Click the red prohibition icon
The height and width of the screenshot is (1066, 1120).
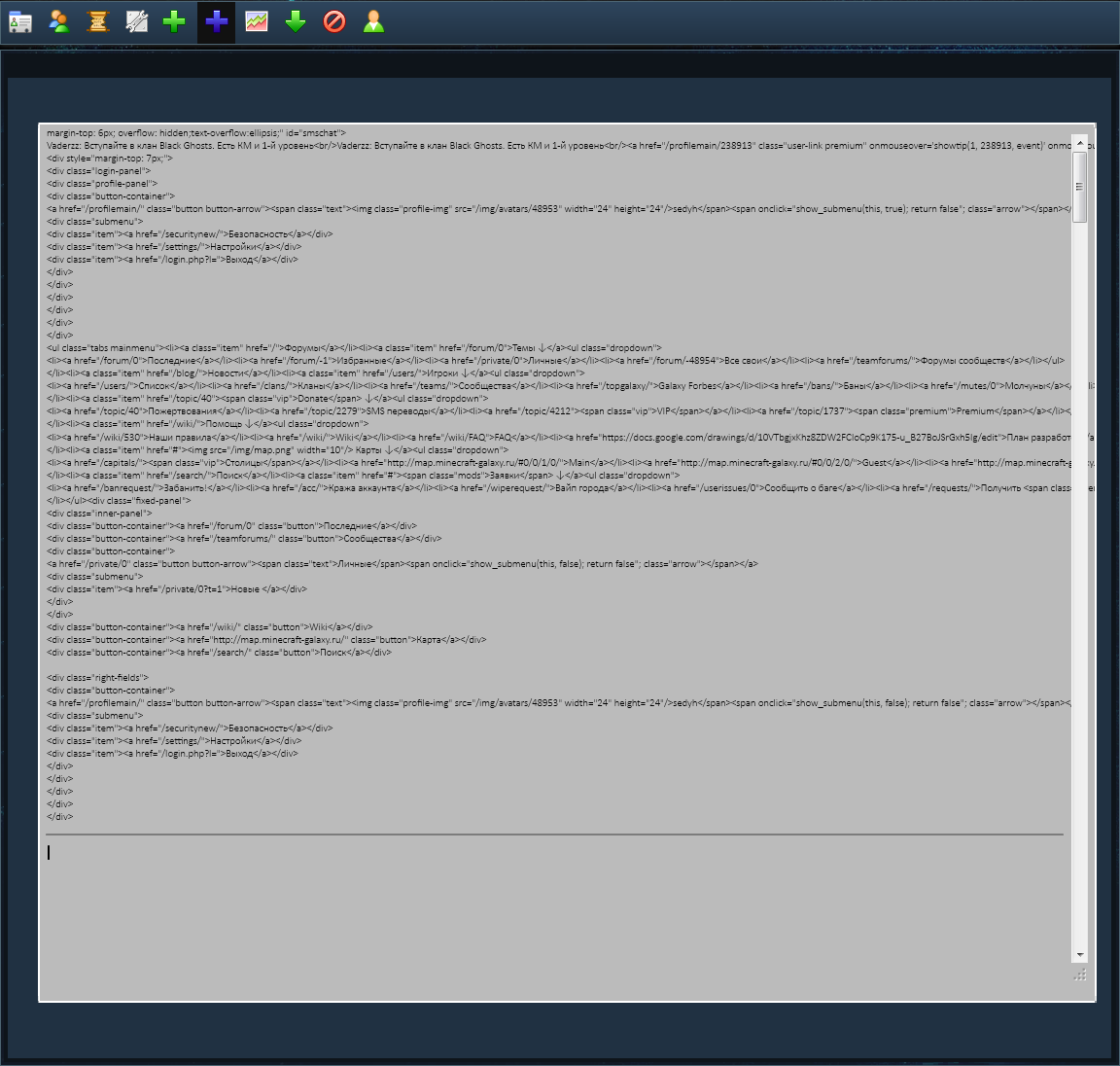click(334, 21)
